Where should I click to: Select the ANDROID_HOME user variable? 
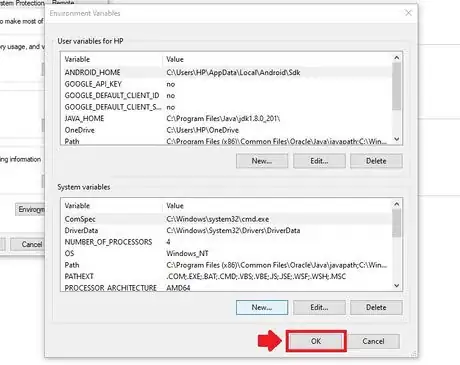[x=226, y=72]
